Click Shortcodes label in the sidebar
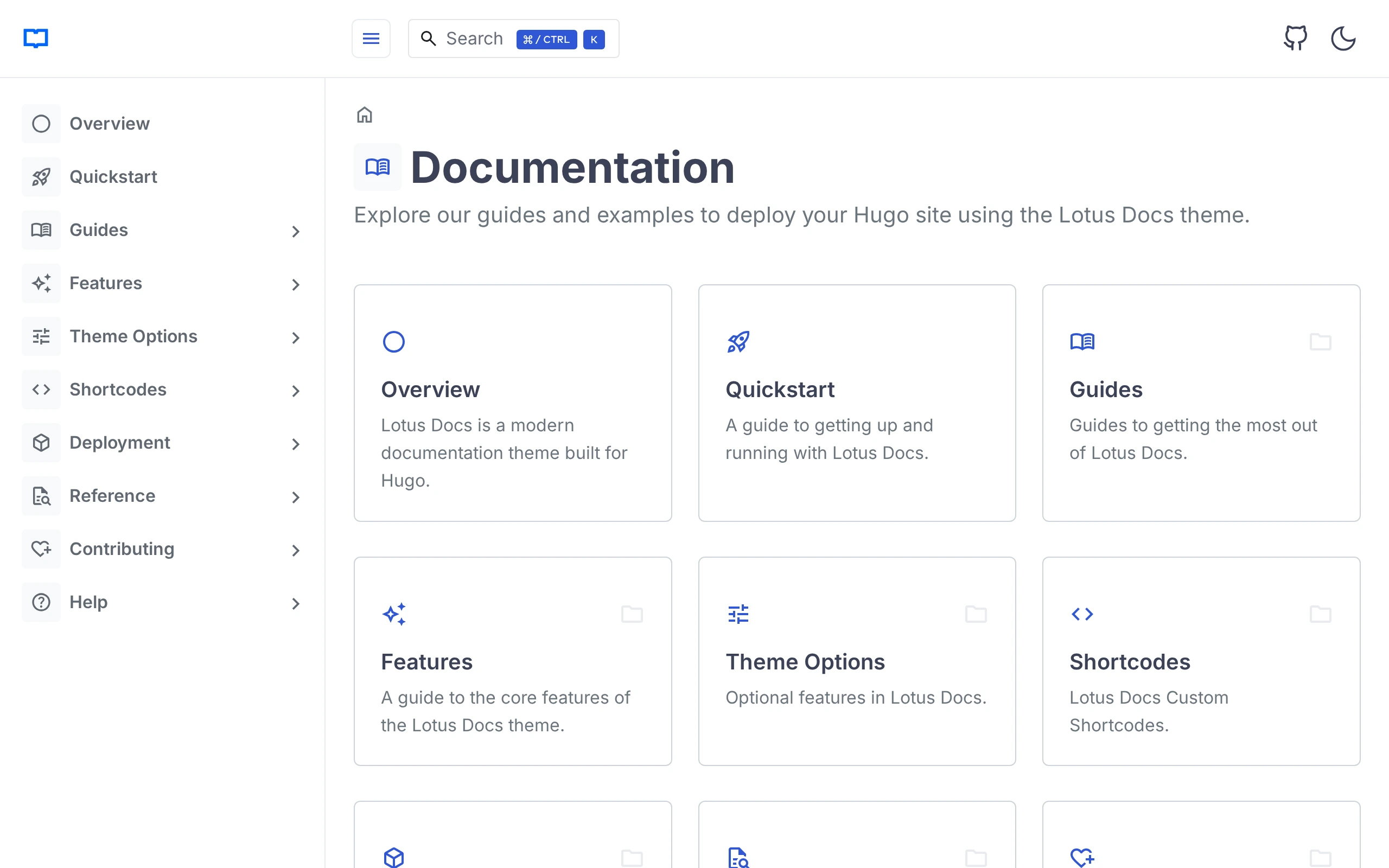 [x=118, y=390]
